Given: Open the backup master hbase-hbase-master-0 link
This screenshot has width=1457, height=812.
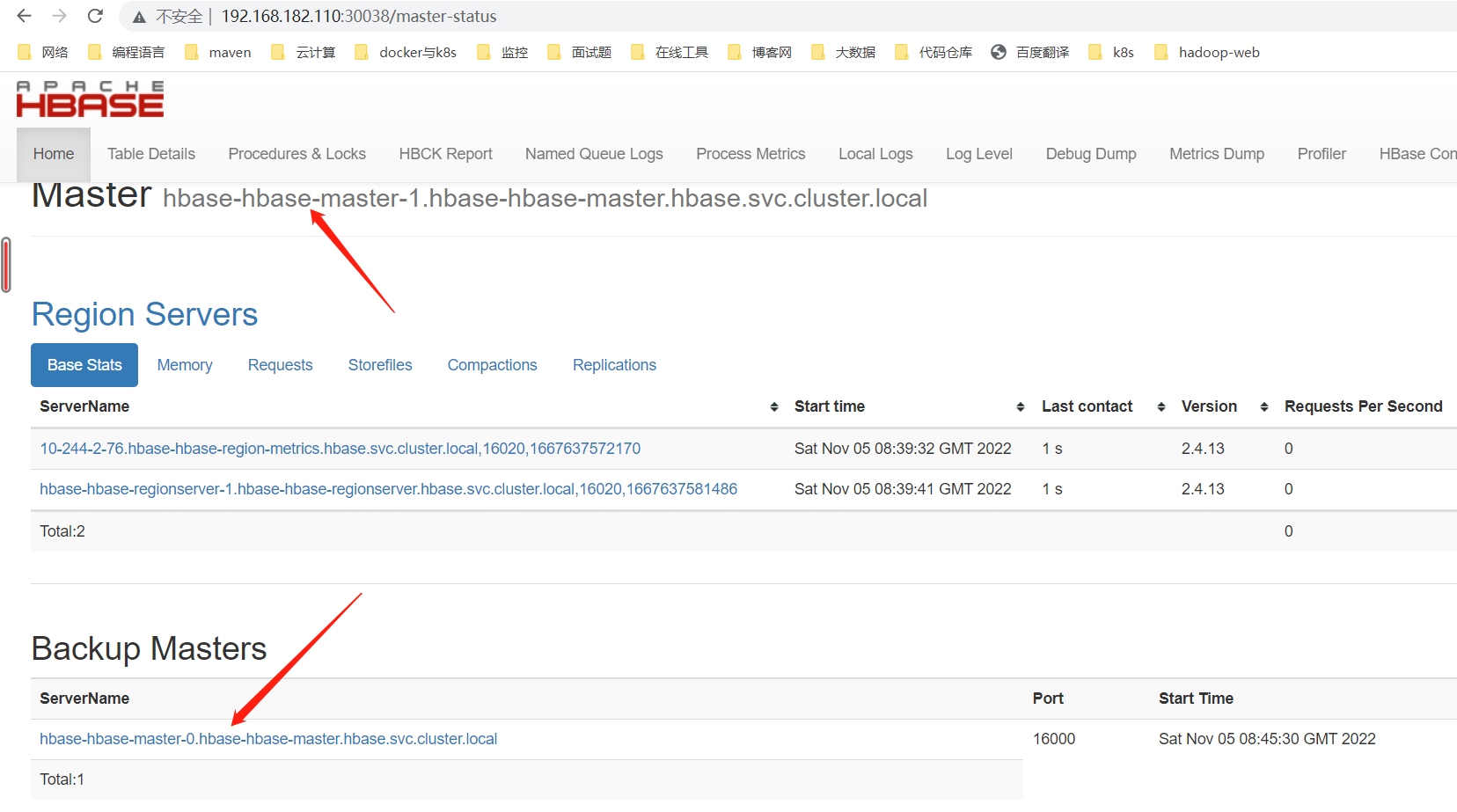Looking at the screenshot, I should tap(267, 739).
